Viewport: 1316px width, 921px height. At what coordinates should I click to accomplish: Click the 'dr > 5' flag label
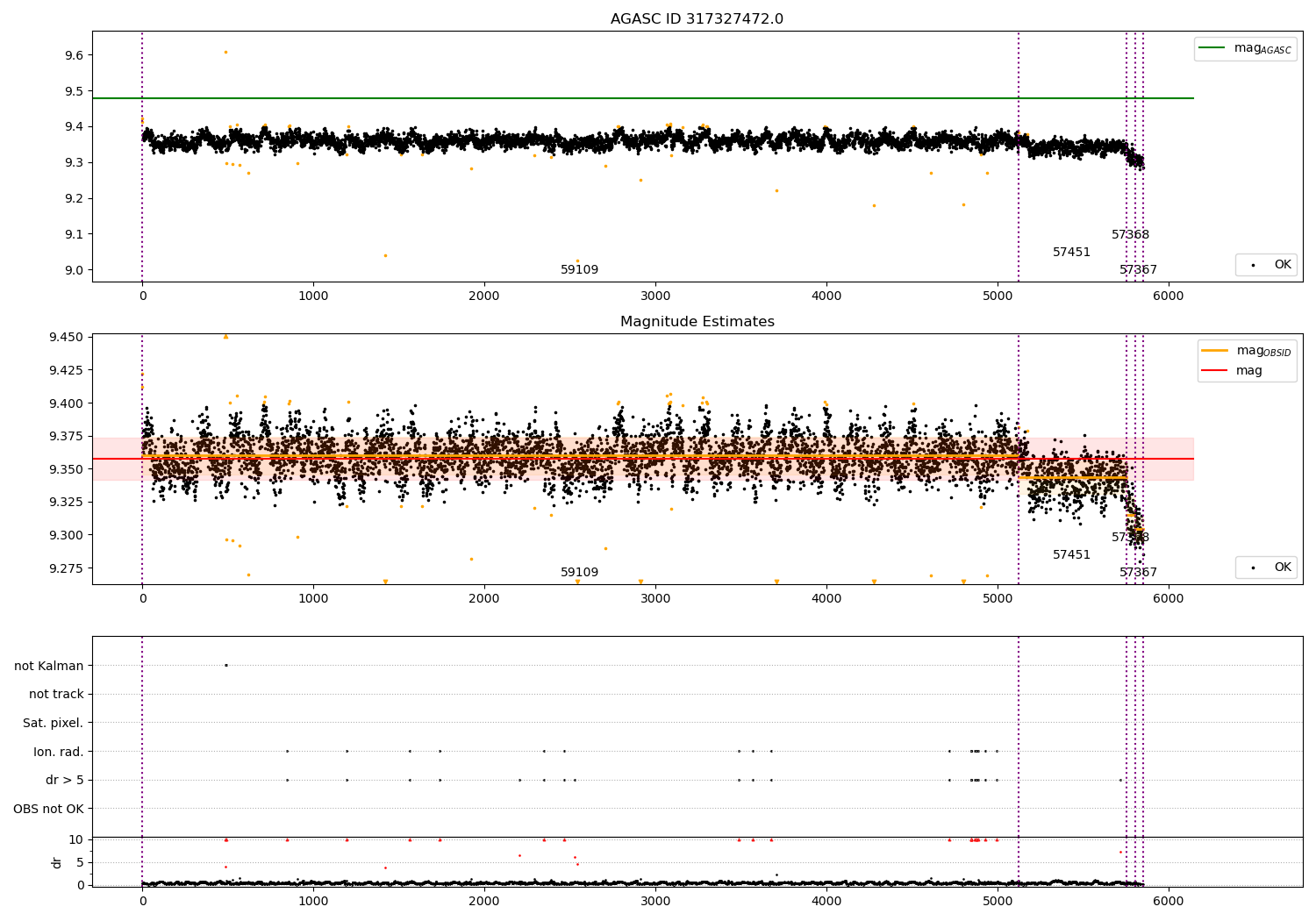point(65,781)
